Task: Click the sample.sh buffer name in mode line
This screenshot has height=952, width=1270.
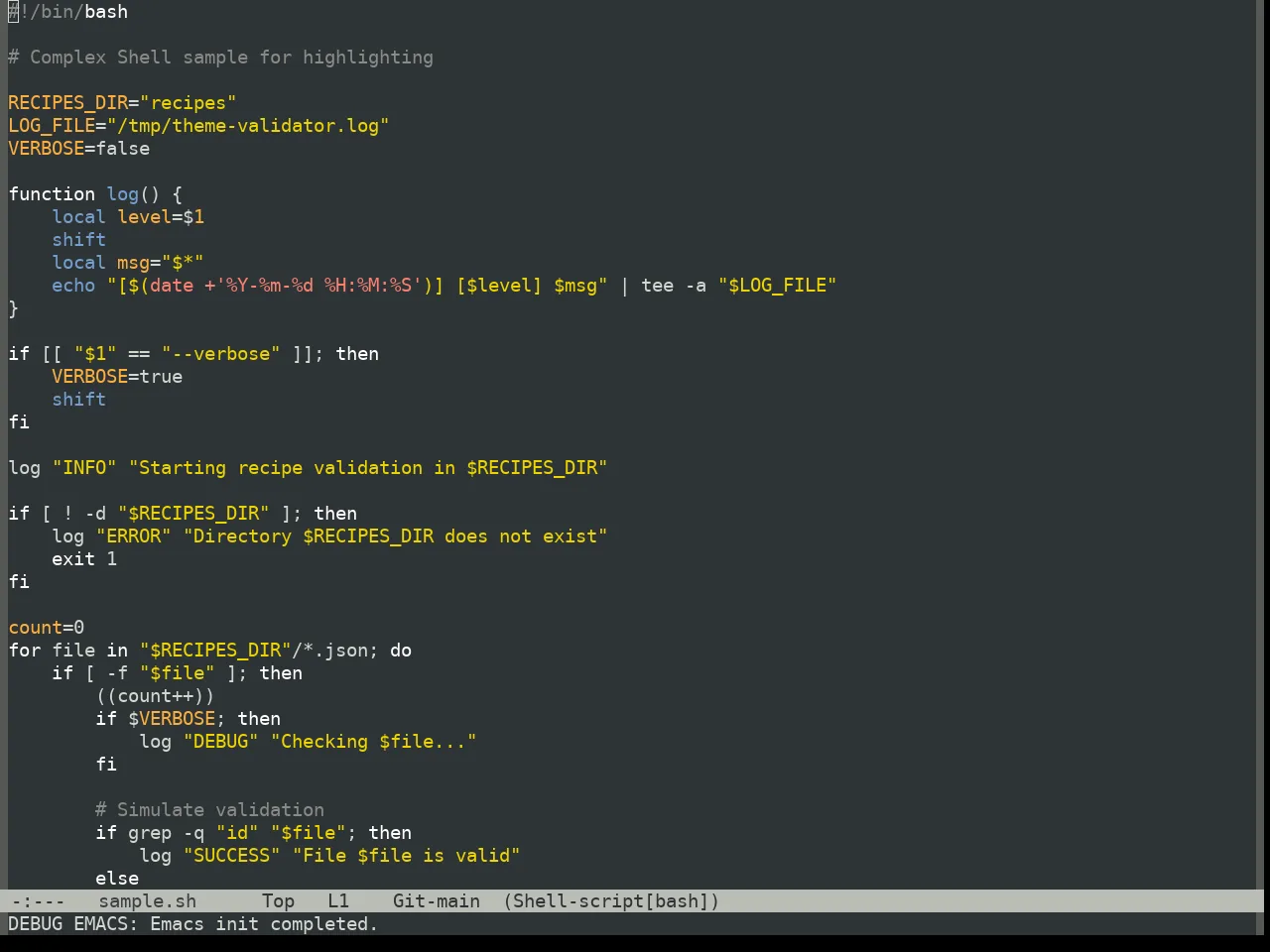Action: 148,901
